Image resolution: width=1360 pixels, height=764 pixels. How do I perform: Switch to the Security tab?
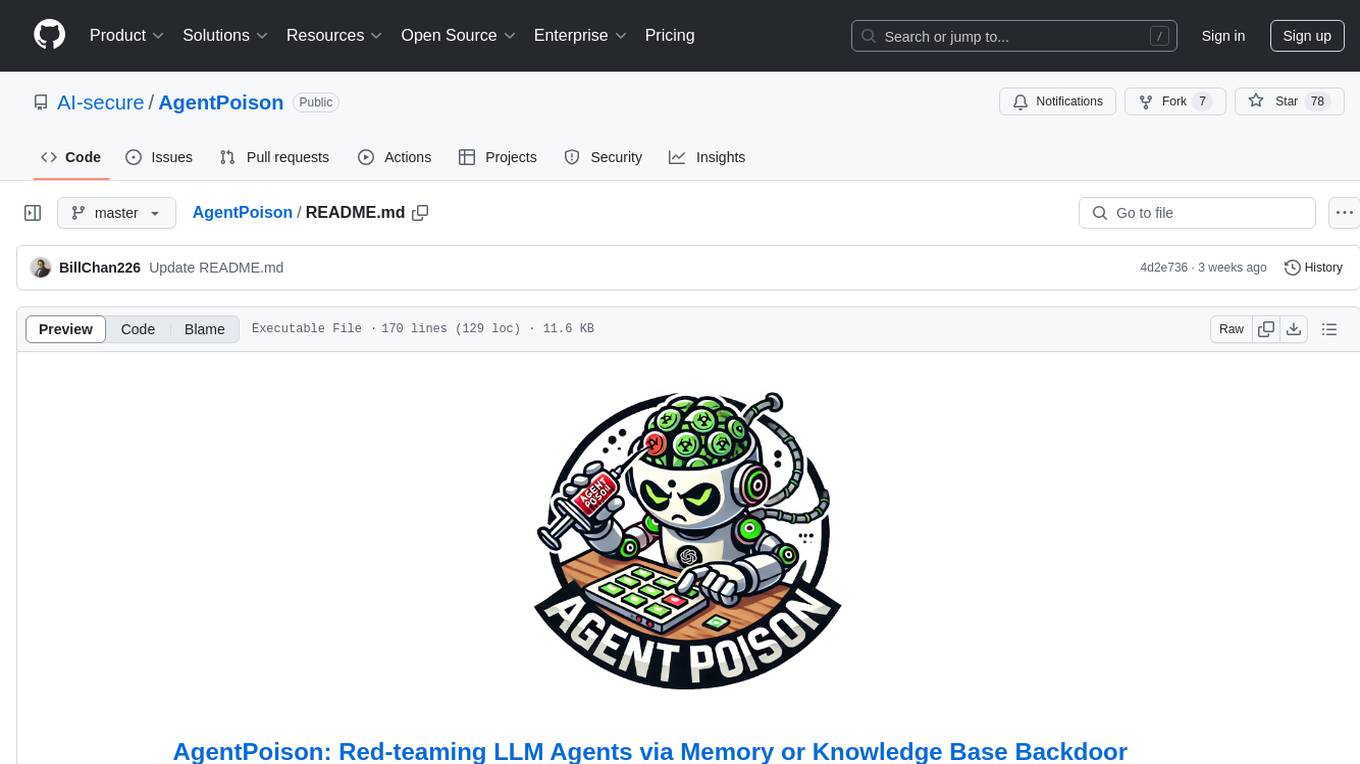603,157
